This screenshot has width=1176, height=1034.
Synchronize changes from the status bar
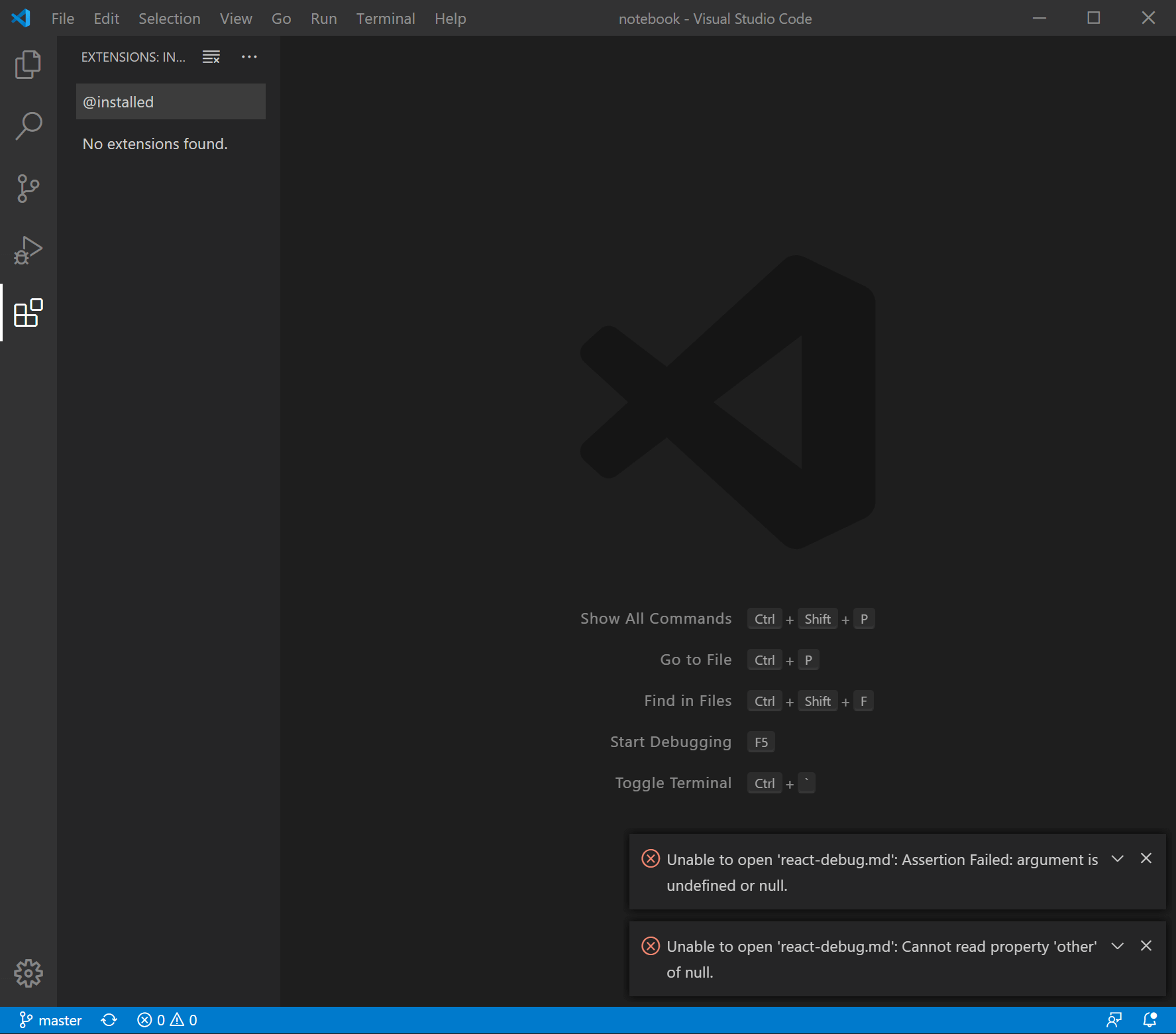(x=109, y=1020)
